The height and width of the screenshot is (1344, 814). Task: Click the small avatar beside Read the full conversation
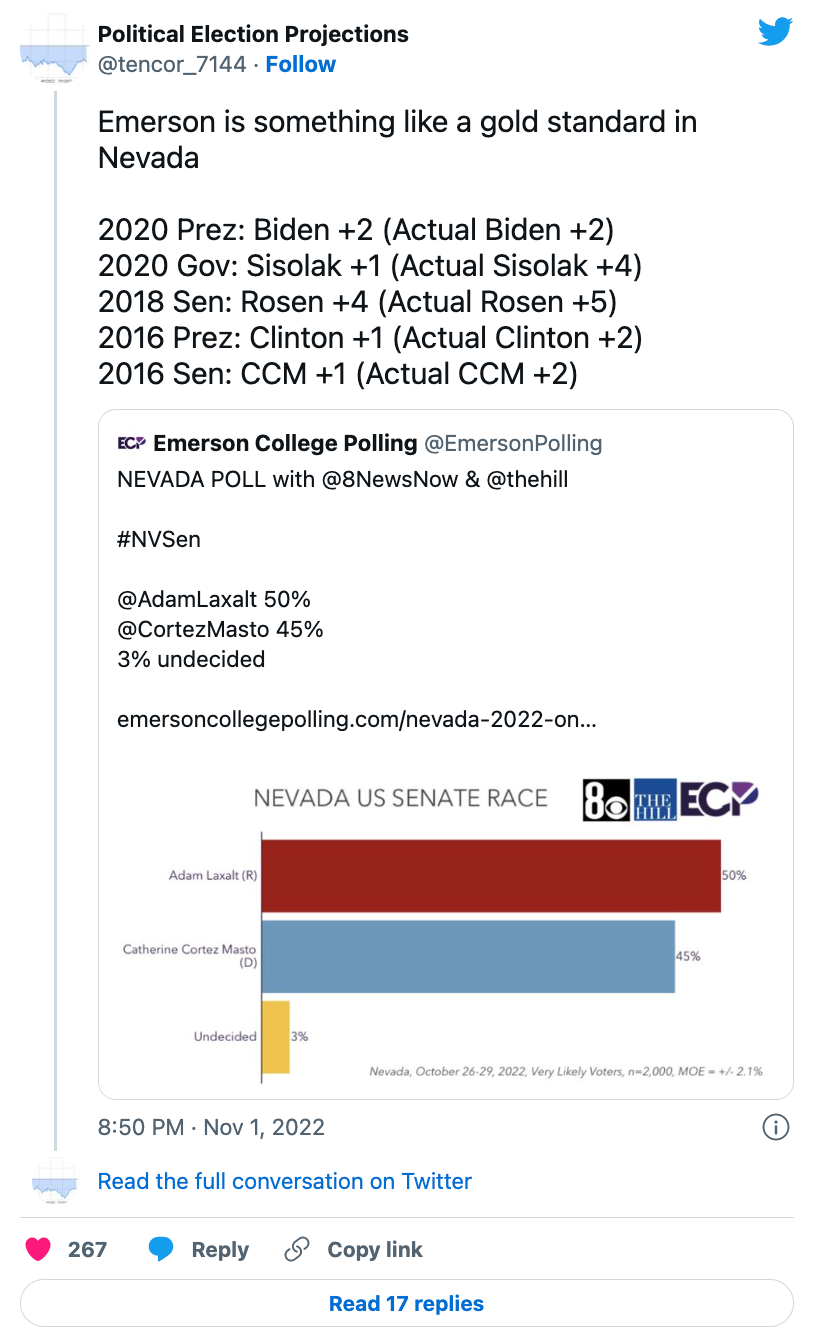(x=55, y=1182)
